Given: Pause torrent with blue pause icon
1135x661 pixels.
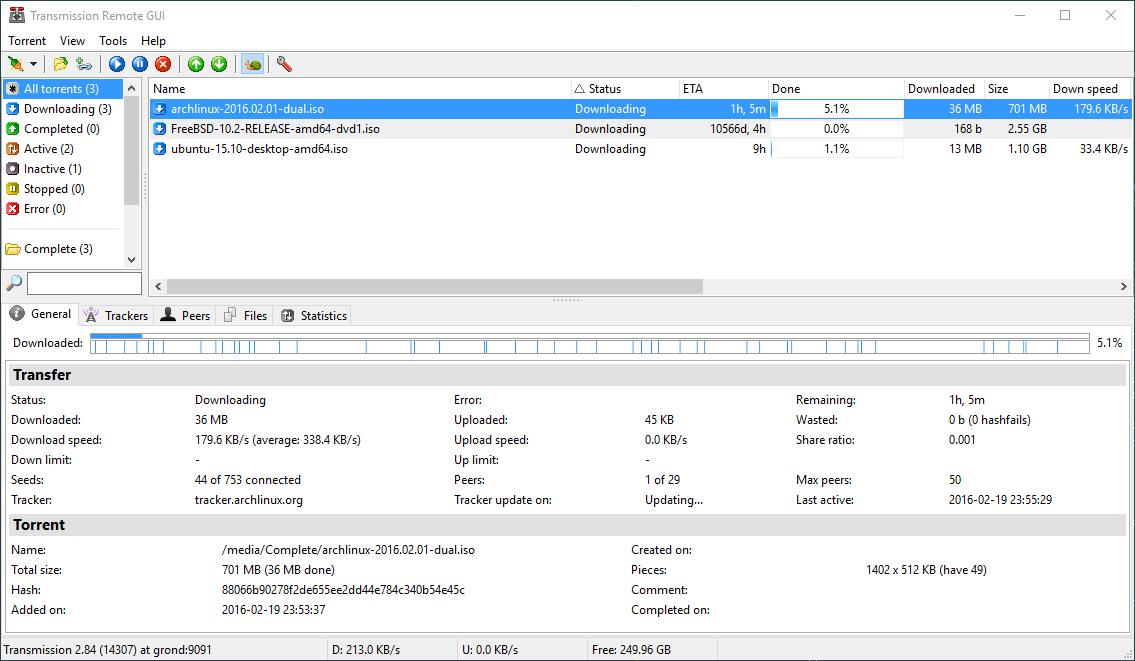Looking at the screenshot, I should pyautogui.click(x=140, y=64).
